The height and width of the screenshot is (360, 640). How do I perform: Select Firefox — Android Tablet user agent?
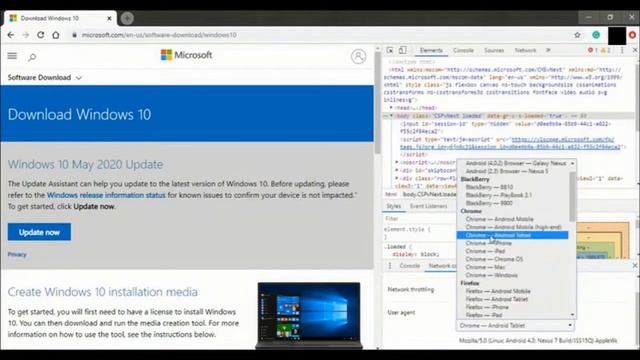click(512, 299)
